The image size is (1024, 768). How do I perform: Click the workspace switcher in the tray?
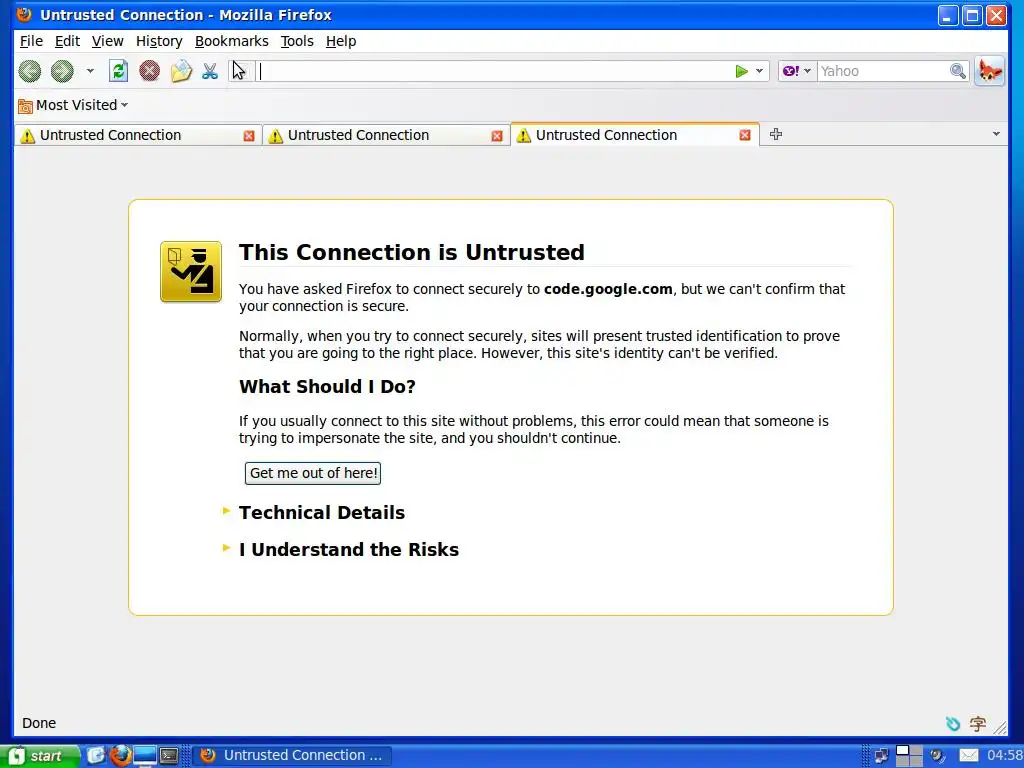click(909, 756)
